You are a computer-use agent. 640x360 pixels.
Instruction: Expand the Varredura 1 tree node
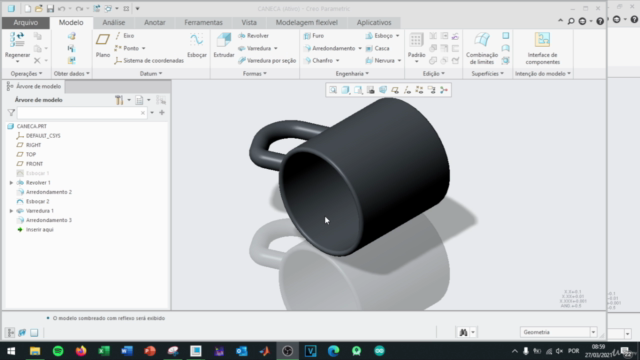point(11,211)
